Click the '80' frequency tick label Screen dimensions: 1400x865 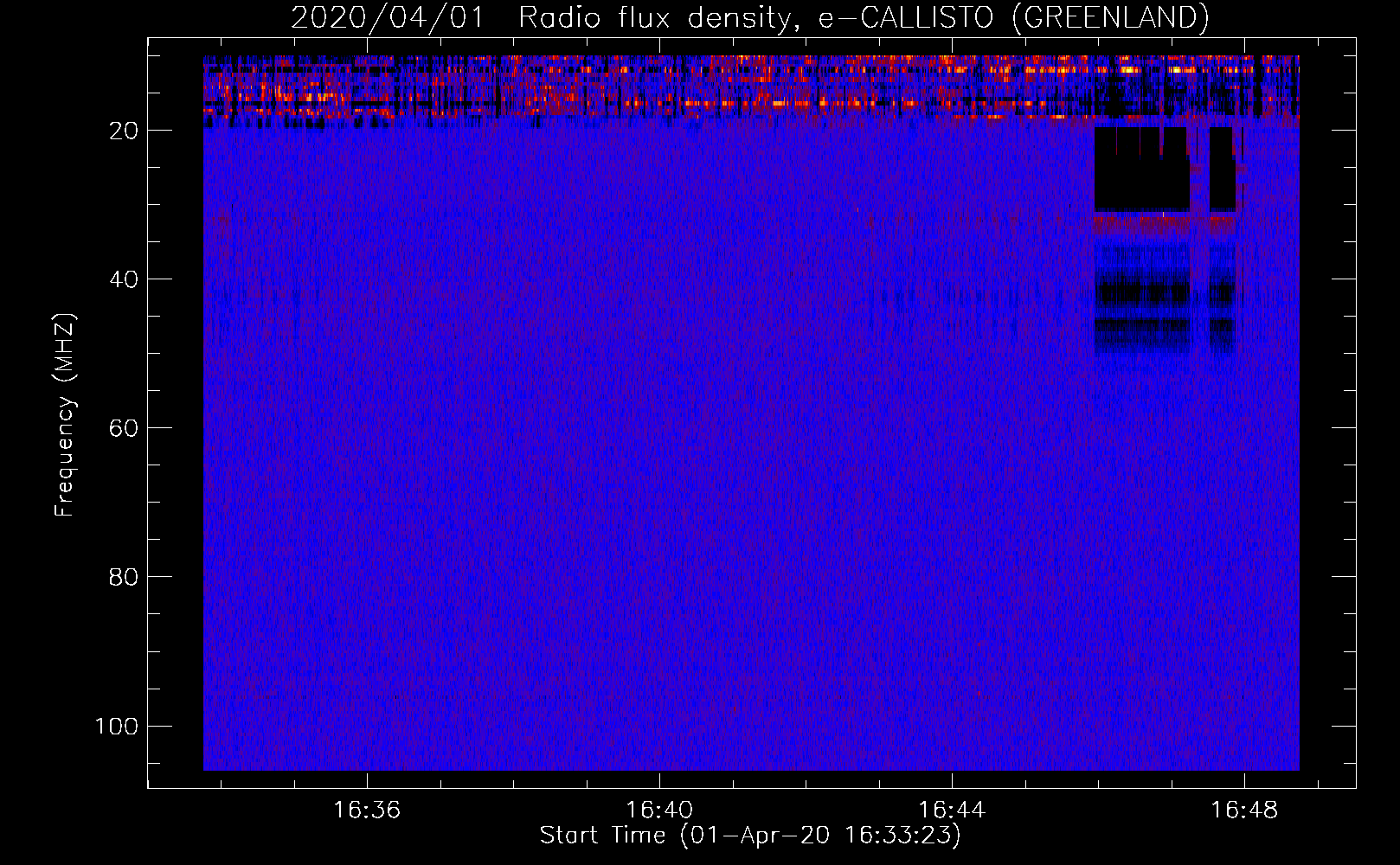click(x=124, y=577)
